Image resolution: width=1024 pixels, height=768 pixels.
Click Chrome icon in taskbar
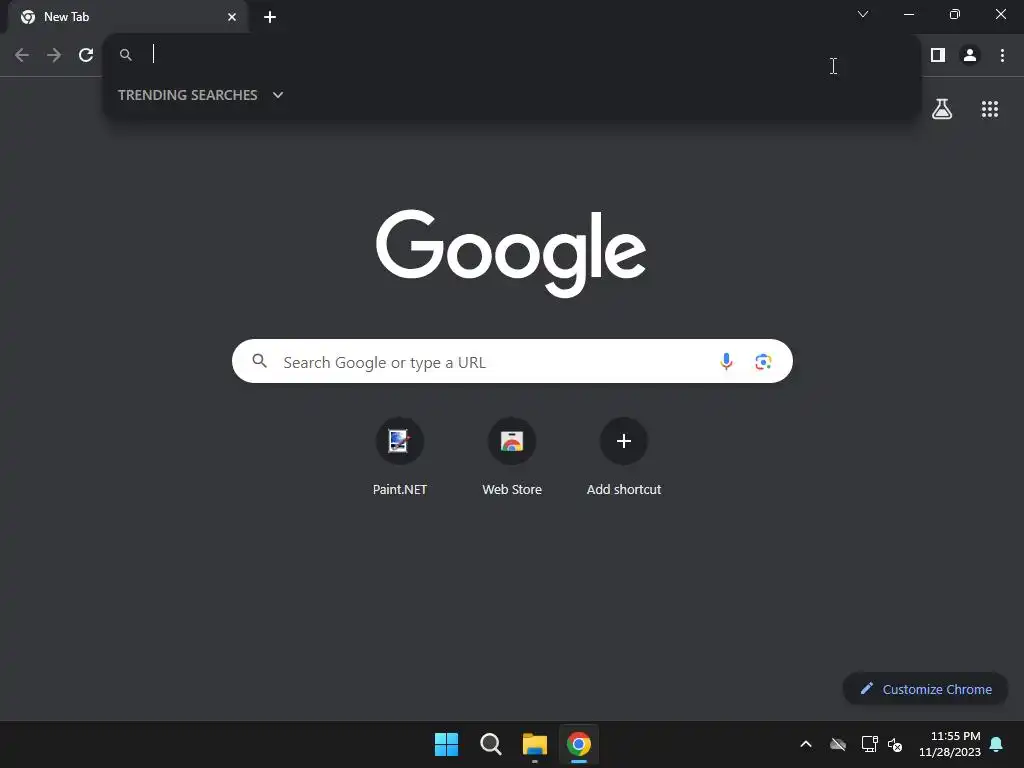pyautogui.click(x=579, y=744)
